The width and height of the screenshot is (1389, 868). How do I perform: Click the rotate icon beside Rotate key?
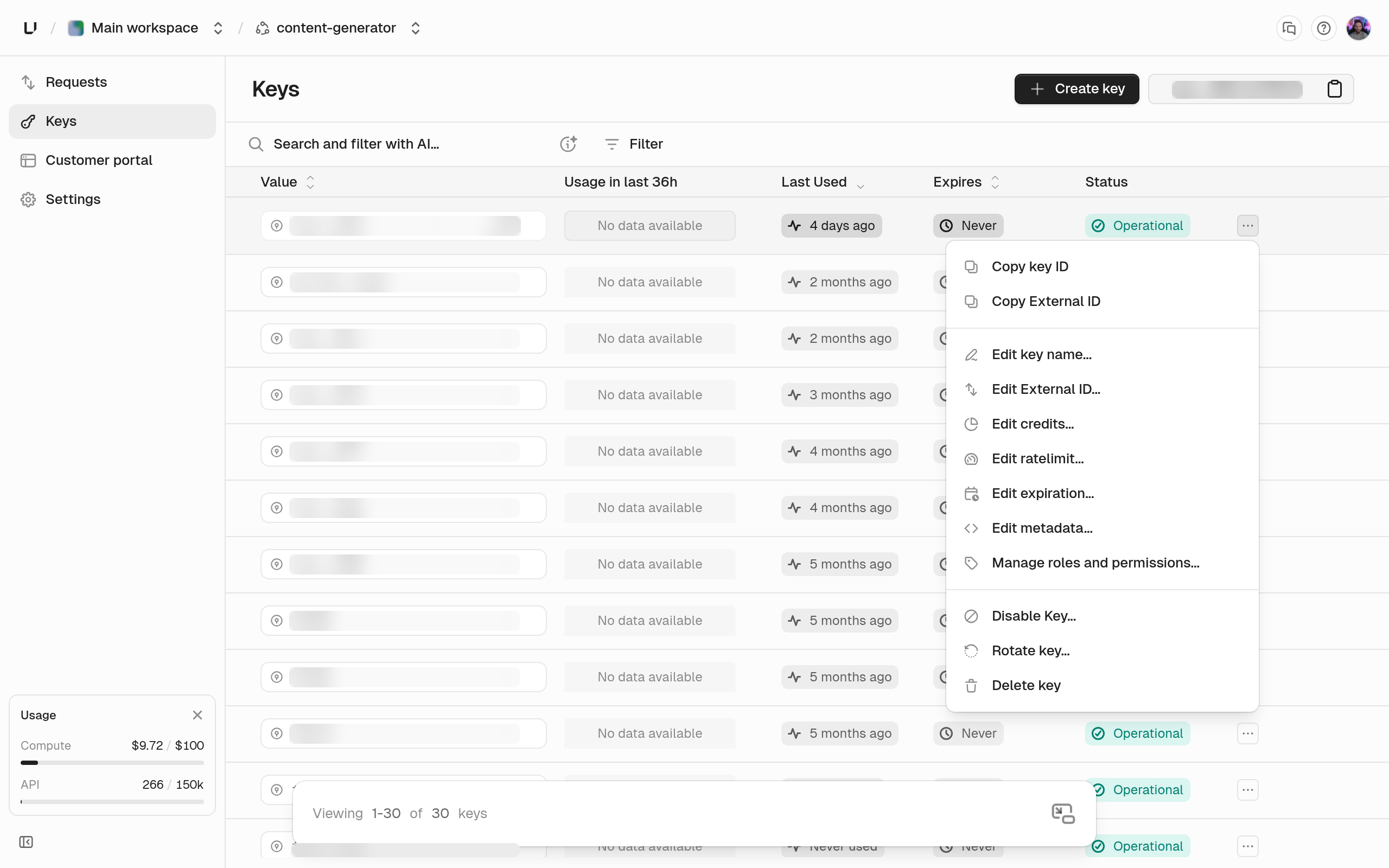click(971, 650)
